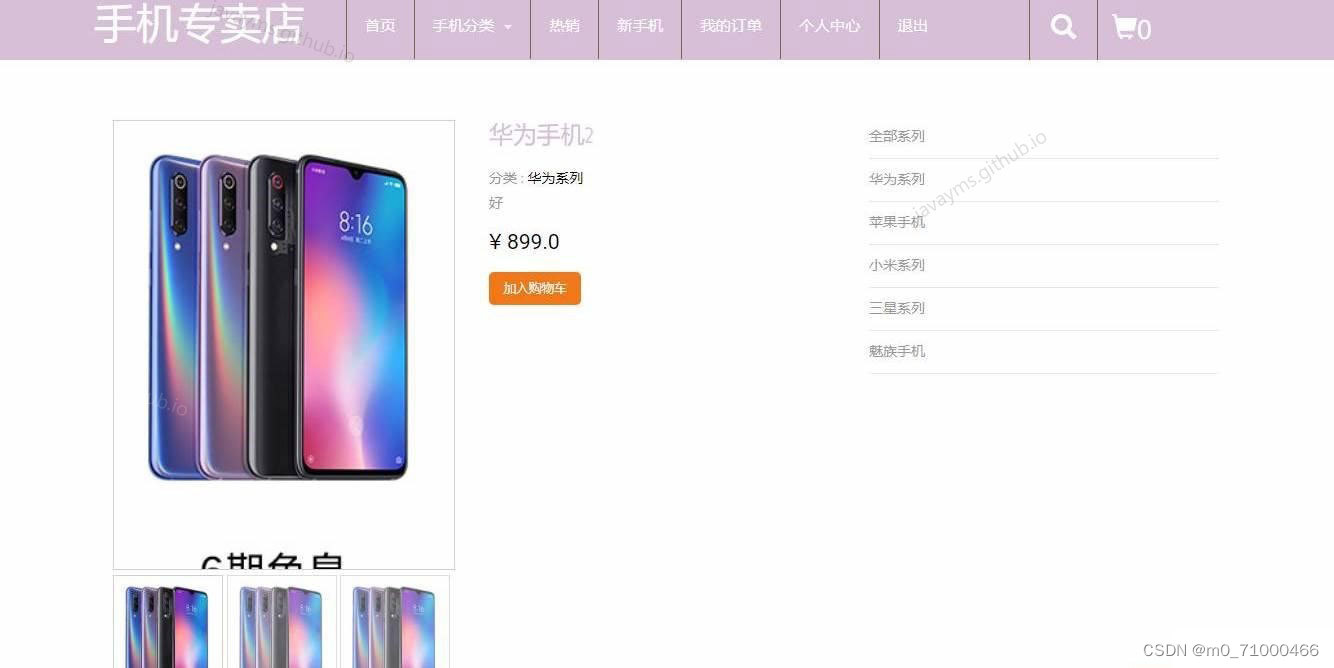1334x668 pixels.
Task: Select the first product thumbnail
Action: pyautogui.click(x=168, y=622)
